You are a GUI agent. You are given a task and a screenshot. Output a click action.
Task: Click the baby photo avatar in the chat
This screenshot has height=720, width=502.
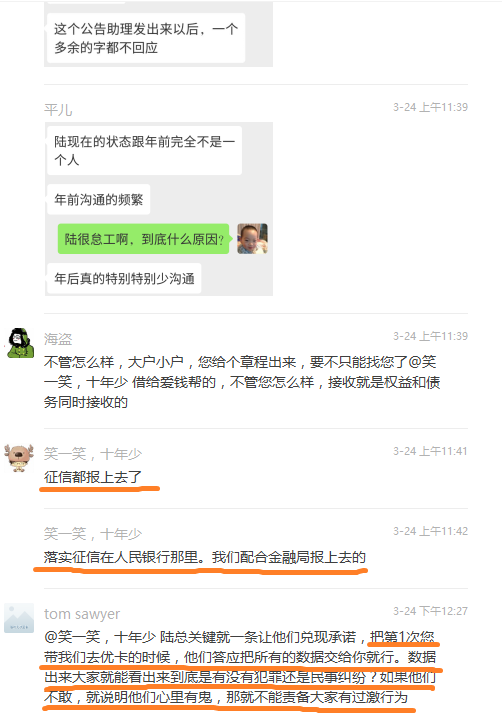[252, 239]
